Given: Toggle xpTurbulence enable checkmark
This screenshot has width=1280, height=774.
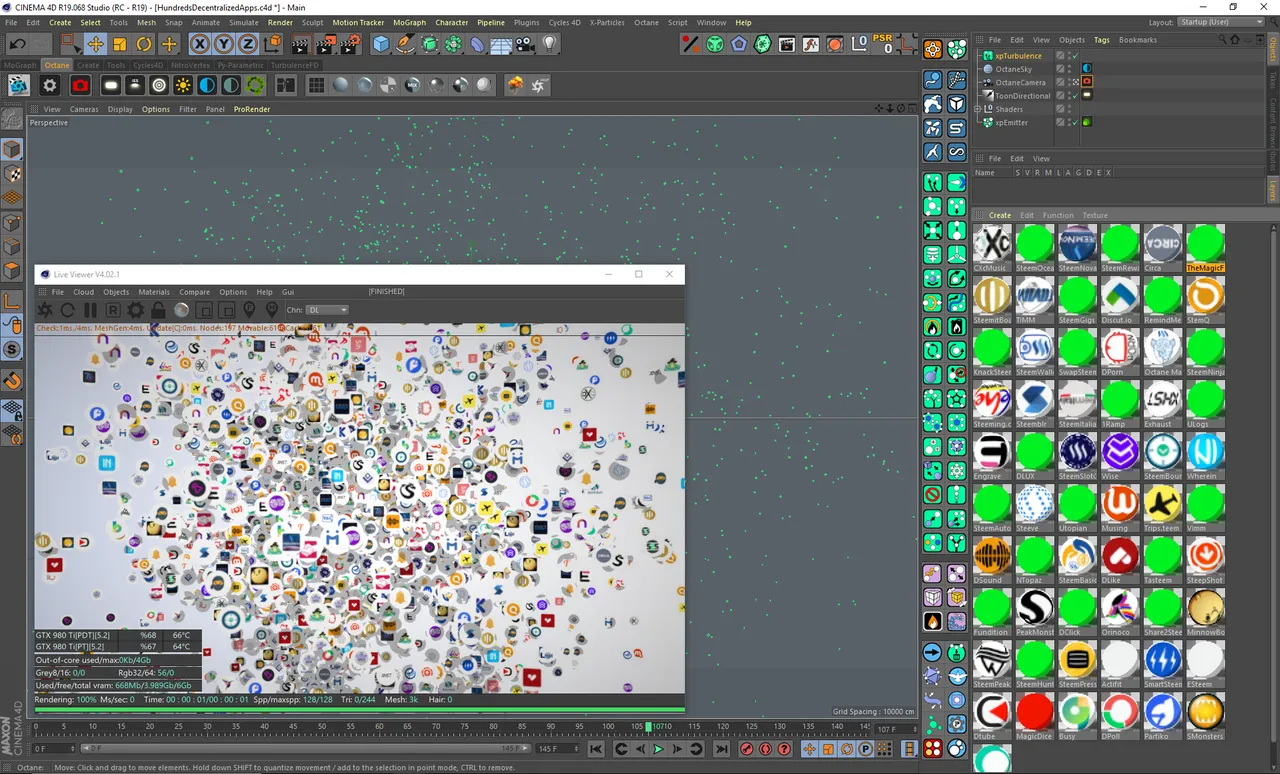Looking at the screenshot, I should click(1074, 56).
